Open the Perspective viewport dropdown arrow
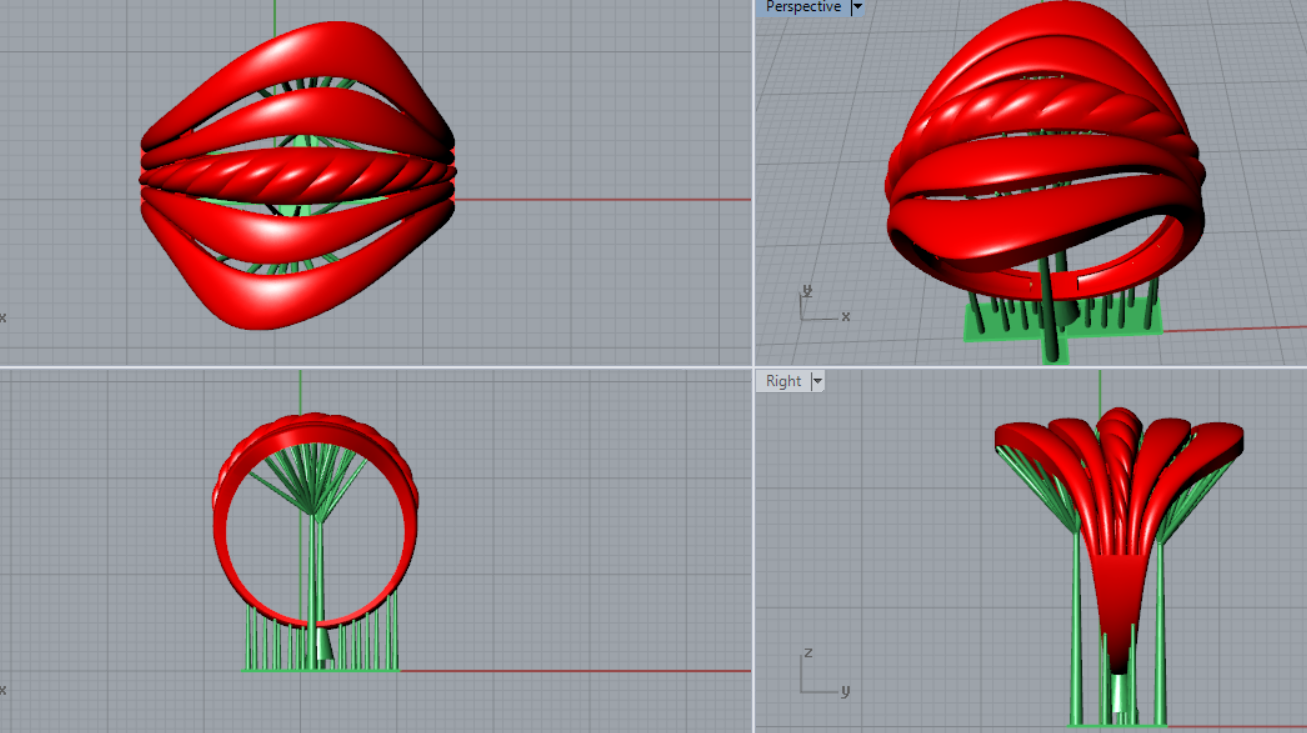This screenshot has width=1307, height=733. point(857,7)
